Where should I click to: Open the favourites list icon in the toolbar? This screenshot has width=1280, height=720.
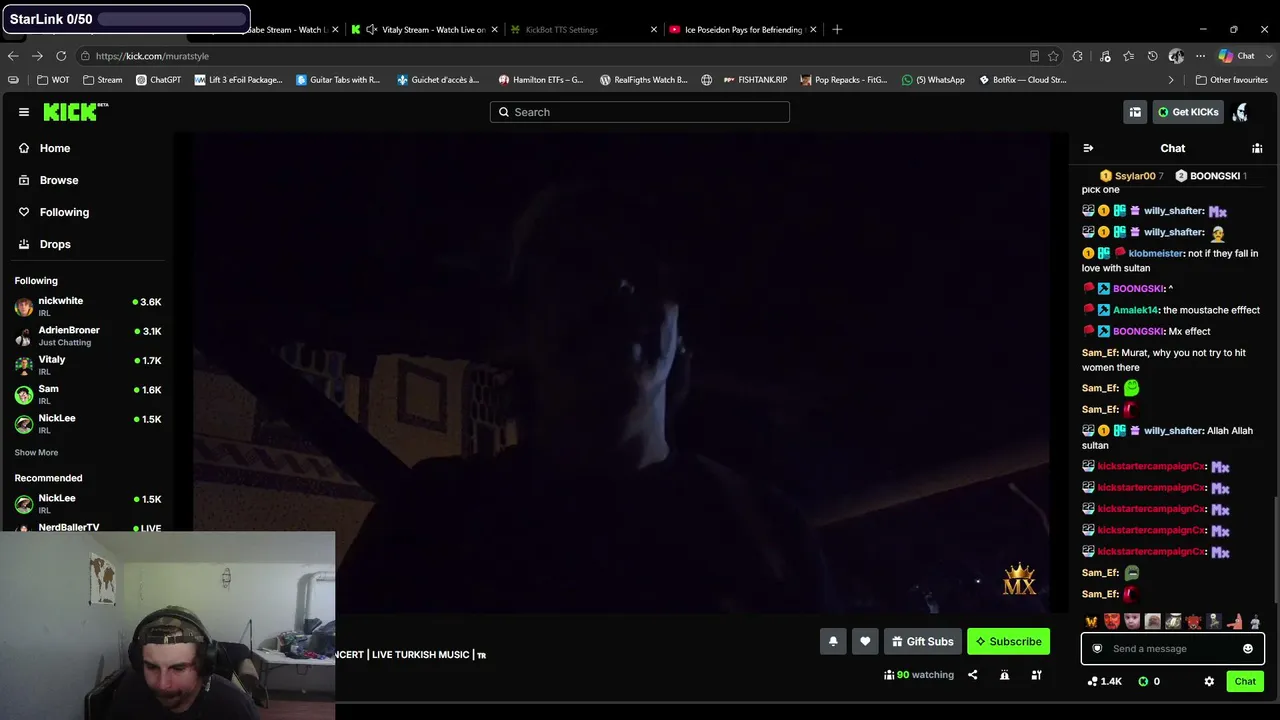click(x=1128, y=56)
